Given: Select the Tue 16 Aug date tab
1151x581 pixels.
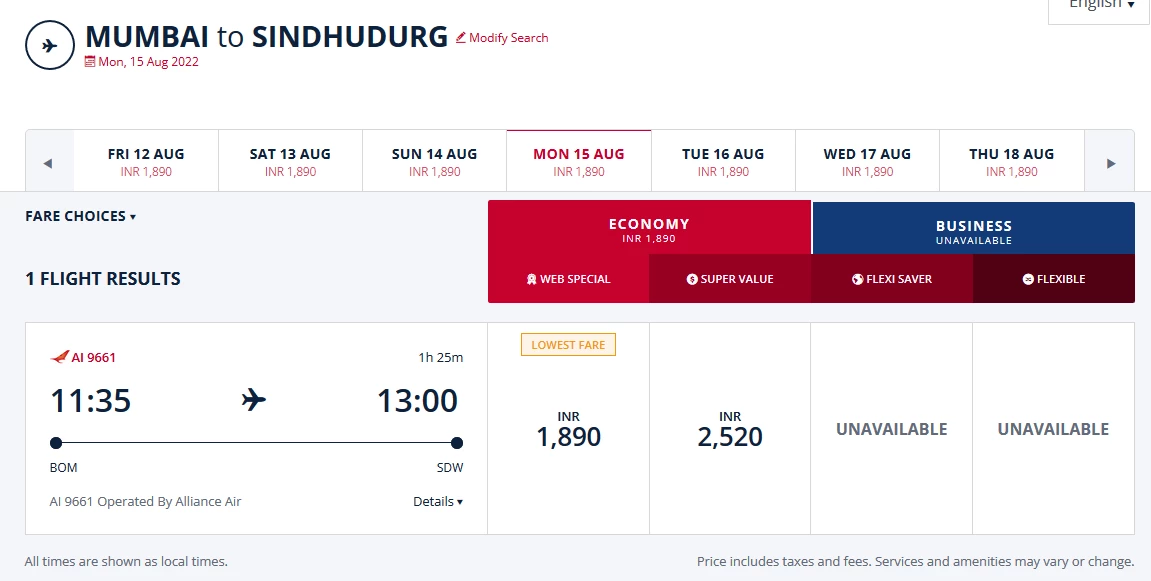Looking at the screenshot, I should pos(723,162).
